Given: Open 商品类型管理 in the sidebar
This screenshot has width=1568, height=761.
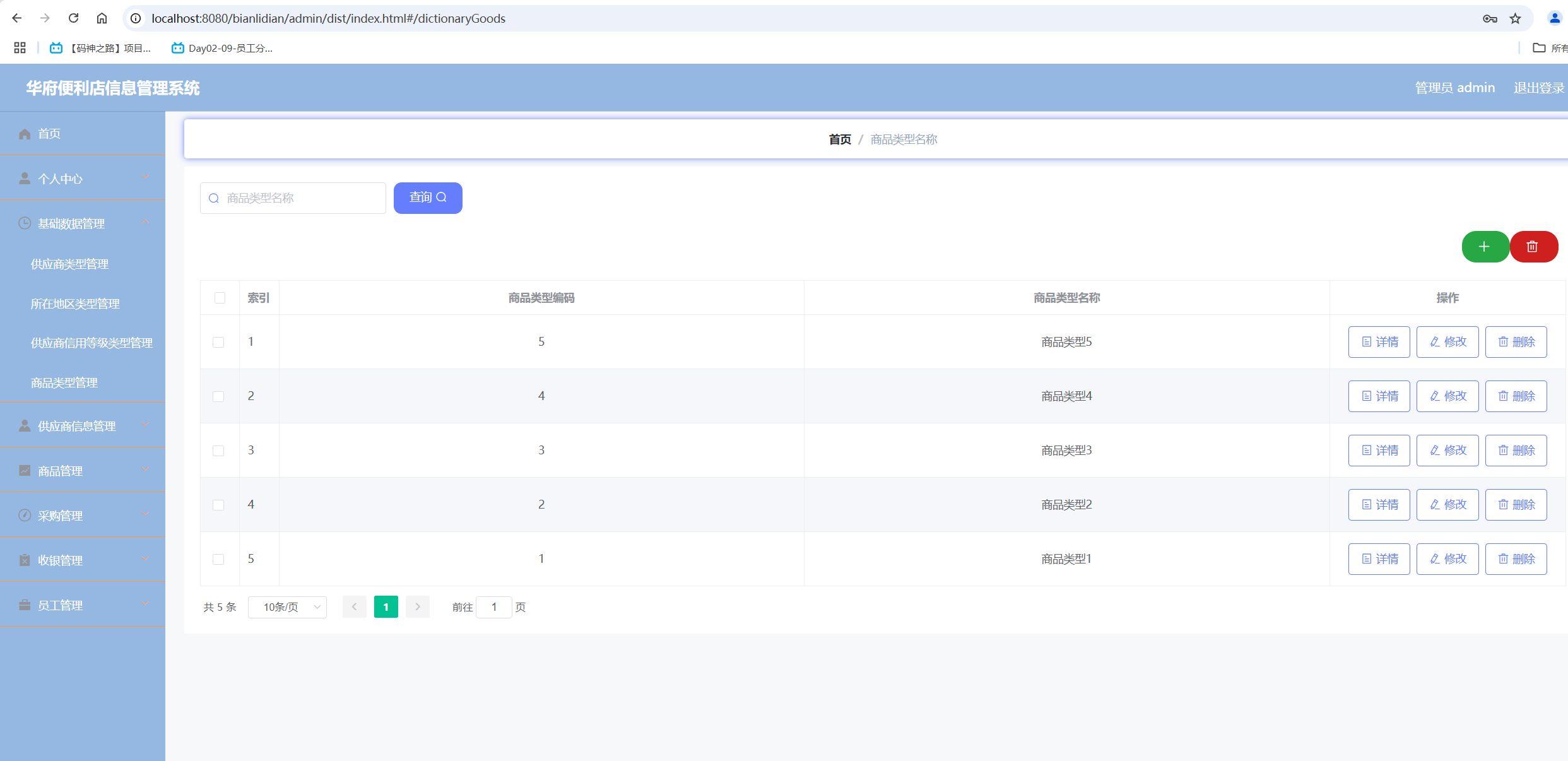Looking at the screenshot, I should [x=64, y=383].
